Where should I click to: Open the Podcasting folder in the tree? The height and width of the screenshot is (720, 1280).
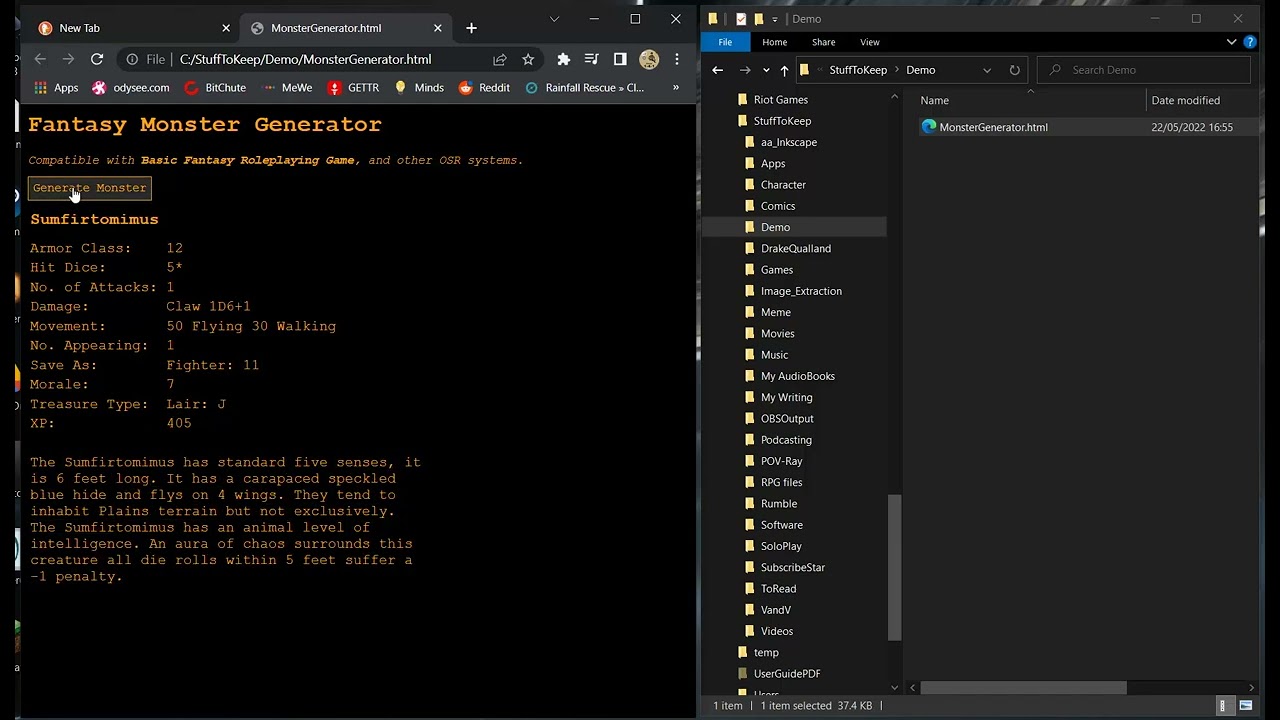coord(786,440)
